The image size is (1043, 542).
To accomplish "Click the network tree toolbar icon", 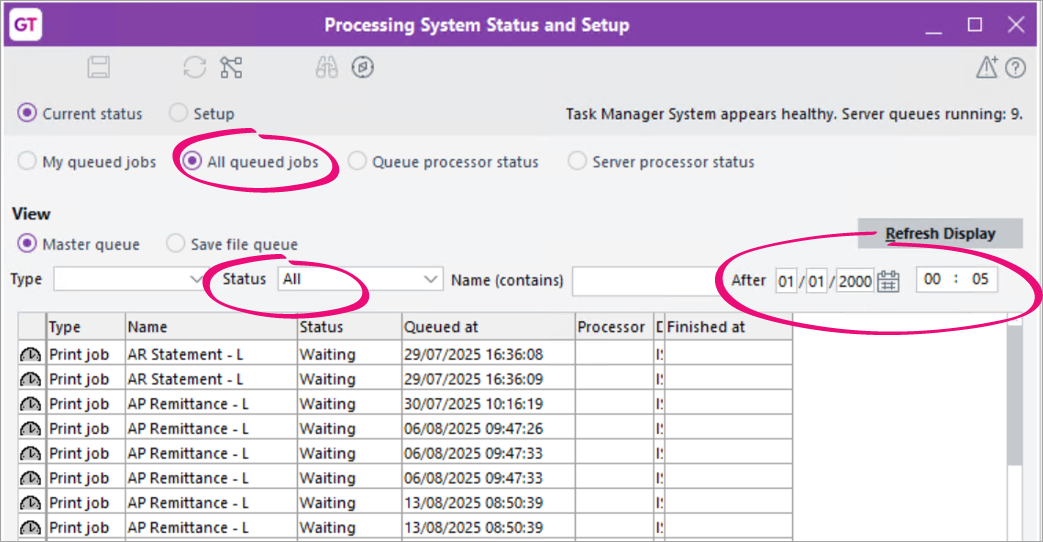I will point(231,67).
